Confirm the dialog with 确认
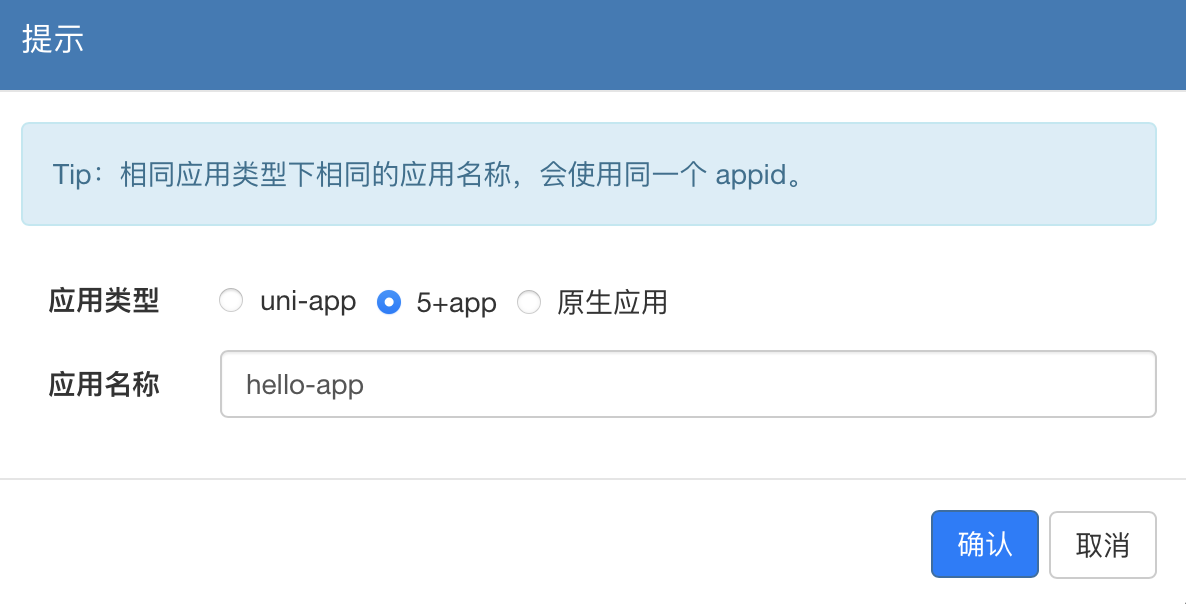Image resolution: width=1186 pixels, height=604 pixels. (x=984, y=544)
